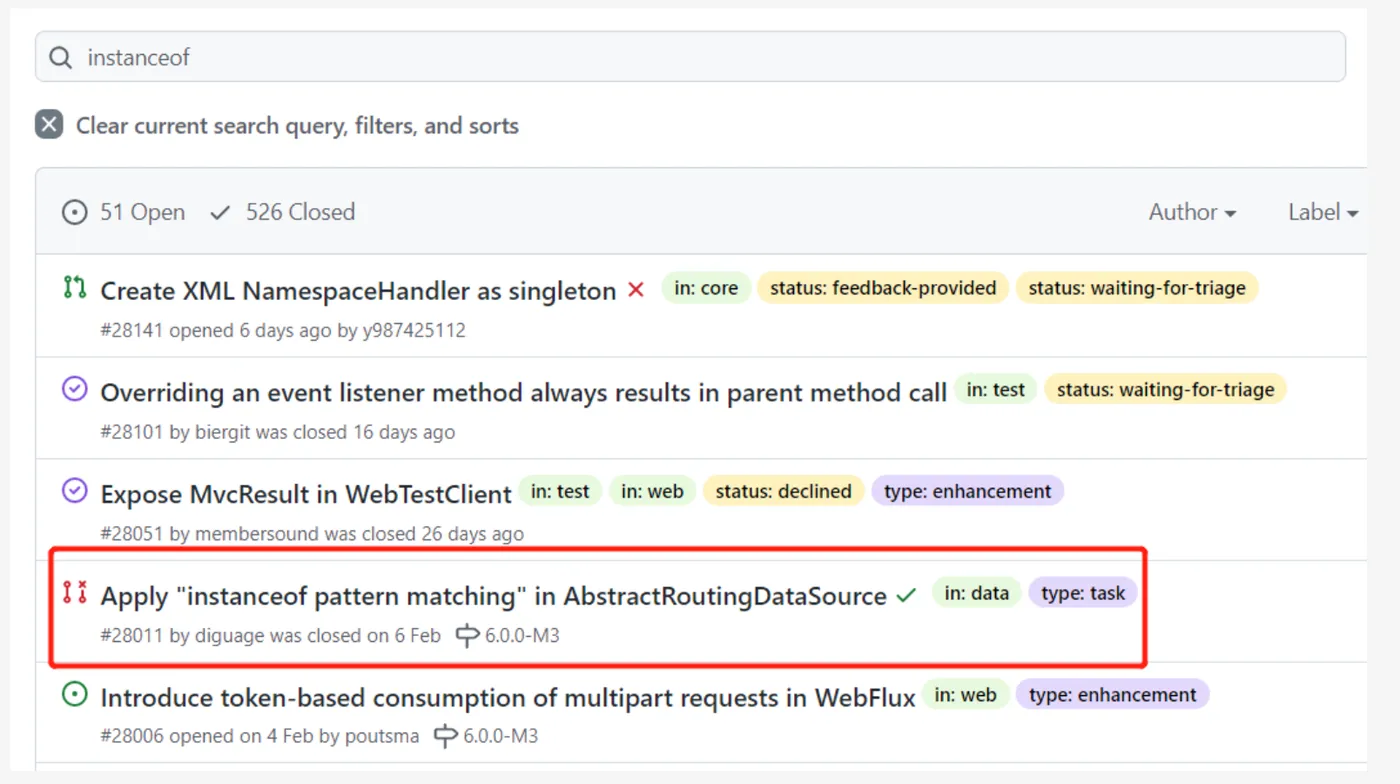
Task: Open Create XML NamespaceHandler as singleton
Action: 358,291
